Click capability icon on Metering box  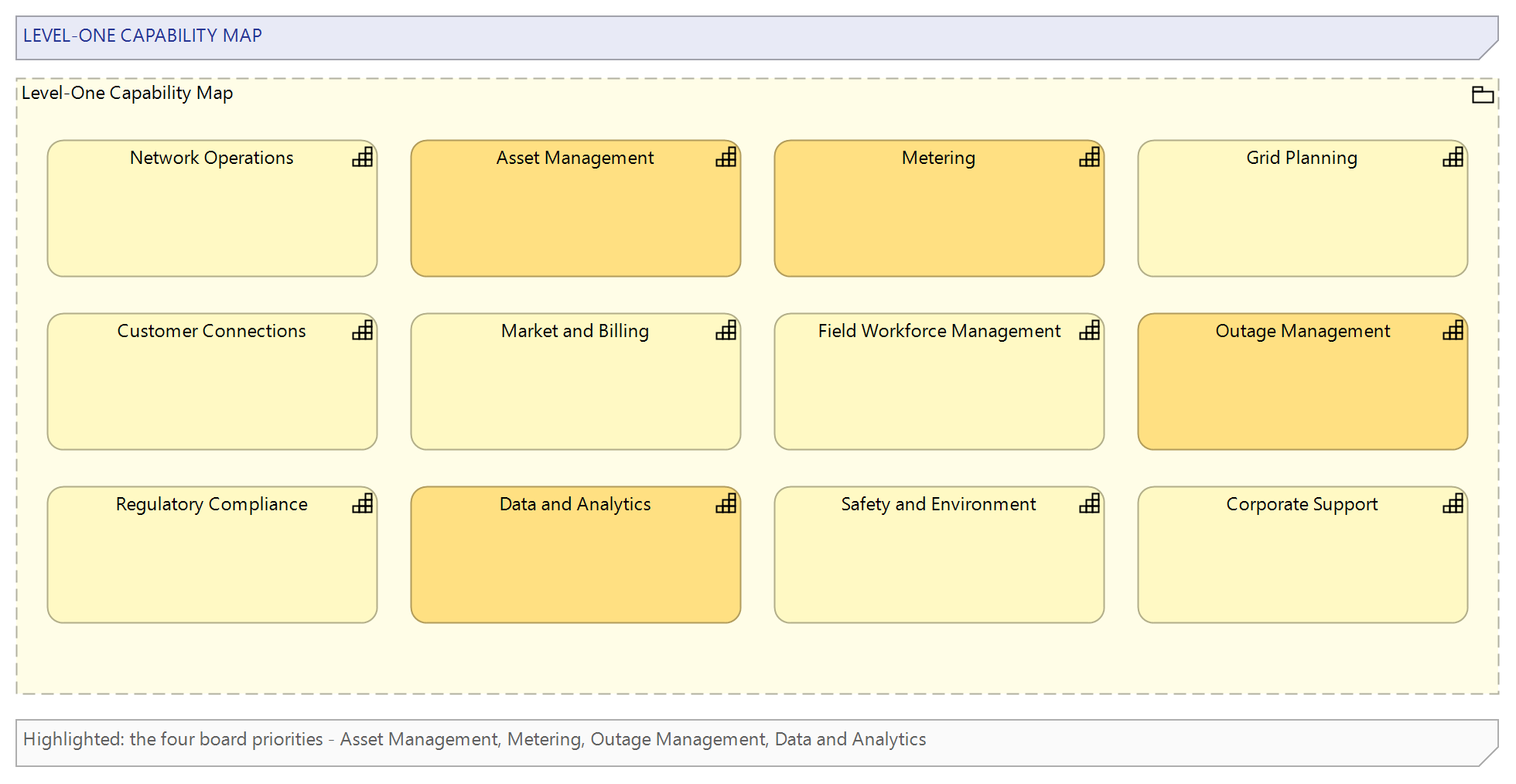tap(1090, 158)
